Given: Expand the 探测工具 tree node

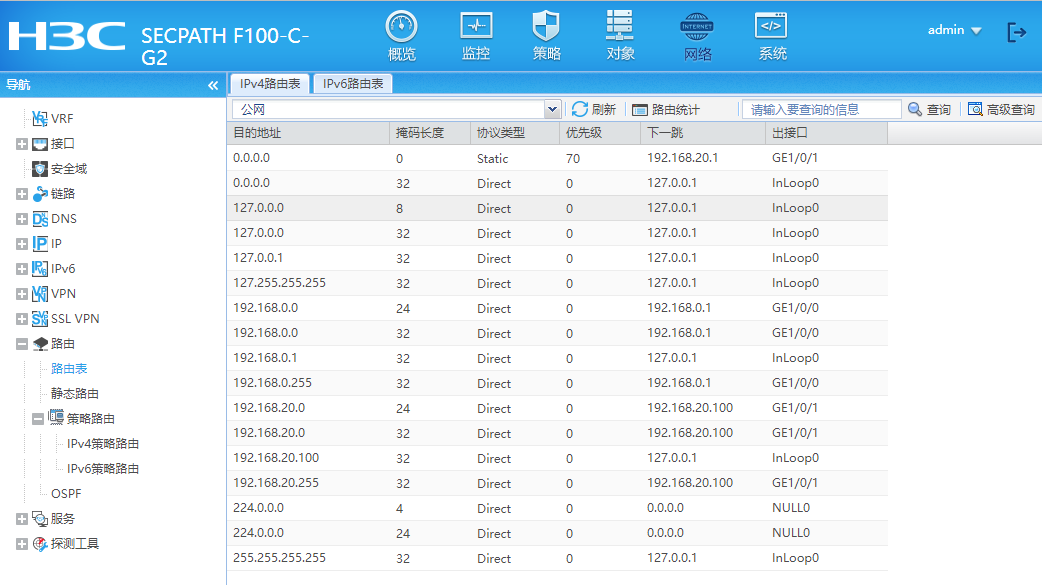Looking at the screenshot, I should tap(22, 544).
